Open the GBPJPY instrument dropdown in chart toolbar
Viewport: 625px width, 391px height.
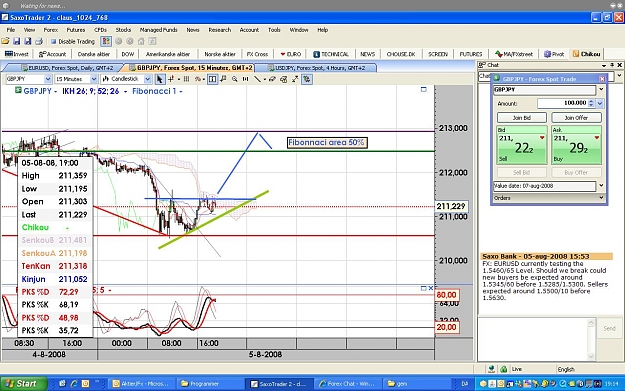48,79
